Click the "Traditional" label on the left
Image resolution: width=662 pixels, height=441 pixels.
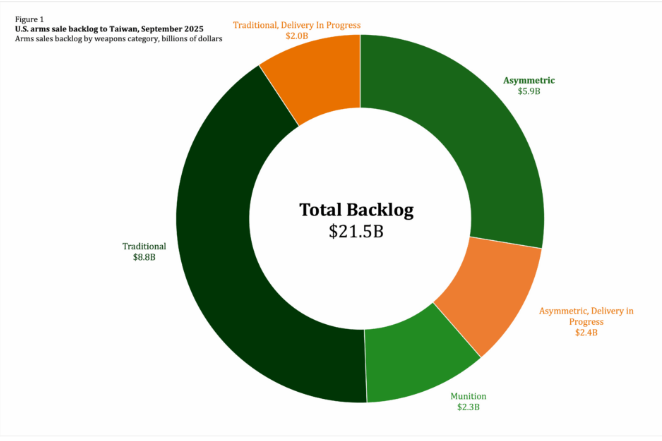(x=143, y=246)
